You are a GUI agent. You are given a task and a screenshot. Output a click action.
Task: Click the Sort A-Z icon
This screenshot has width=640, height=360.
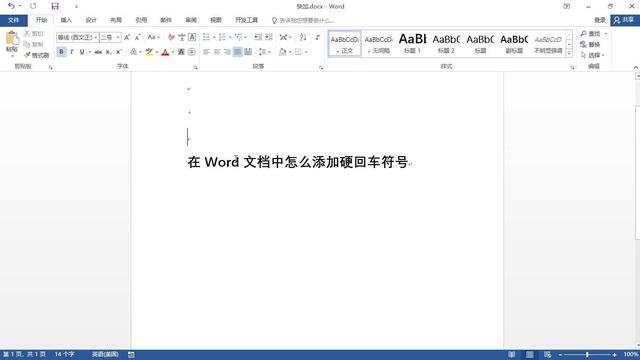tap(303, 37)
